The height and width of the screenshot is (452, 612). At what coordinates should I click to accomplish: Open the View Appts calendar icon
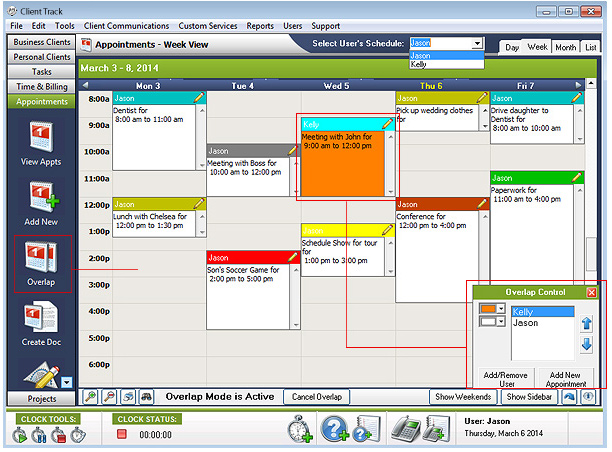click(x=41, y=136)
